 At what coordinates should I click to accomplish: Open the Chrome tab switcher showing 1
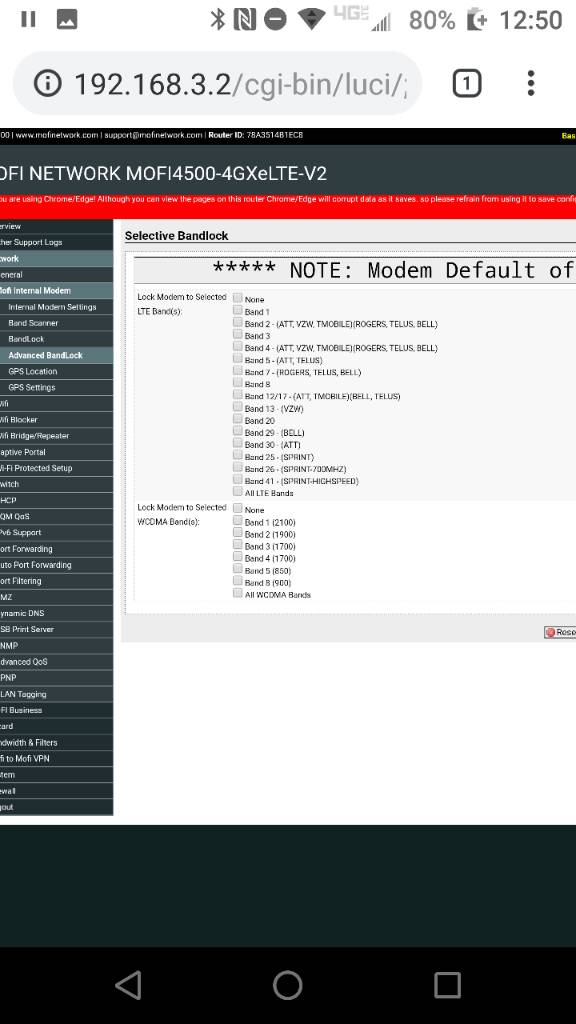click(466, 84)
